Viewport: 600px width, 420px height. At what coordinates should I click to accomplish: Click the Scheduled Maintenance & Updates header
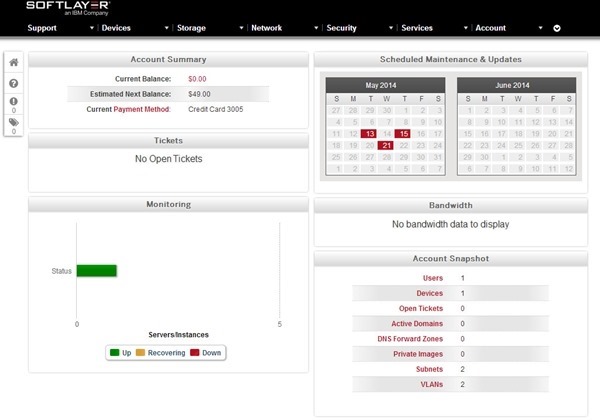[451, 60]
